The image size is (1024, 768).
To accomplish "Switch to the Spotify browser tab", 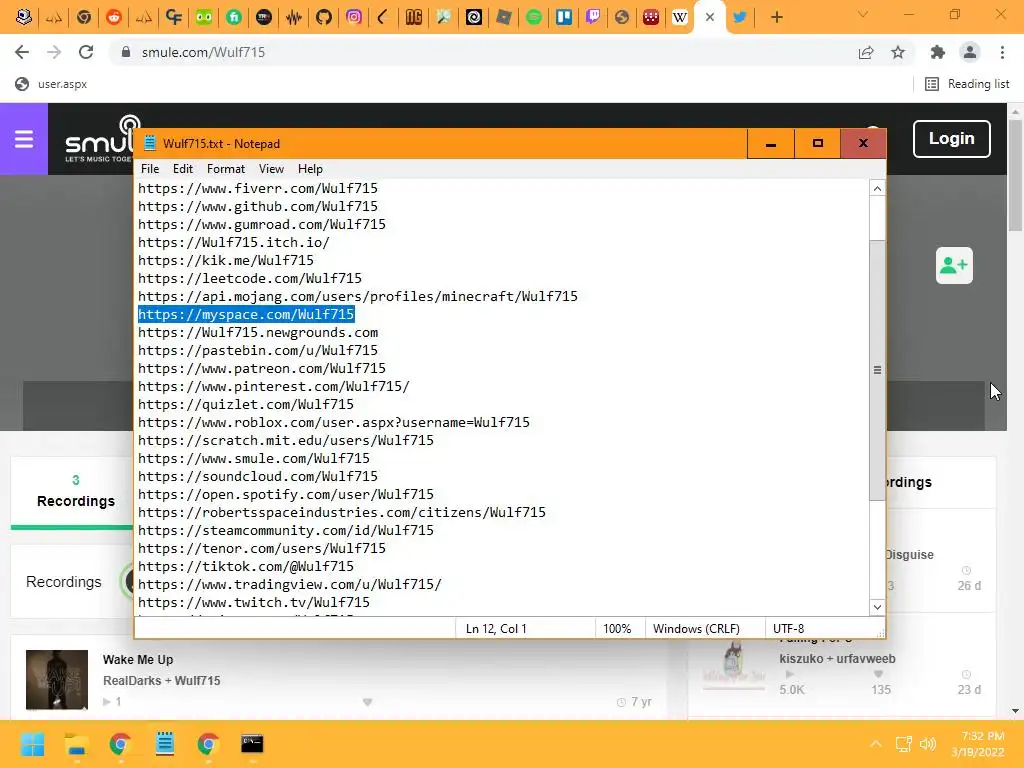I will (x=534, y=17).
